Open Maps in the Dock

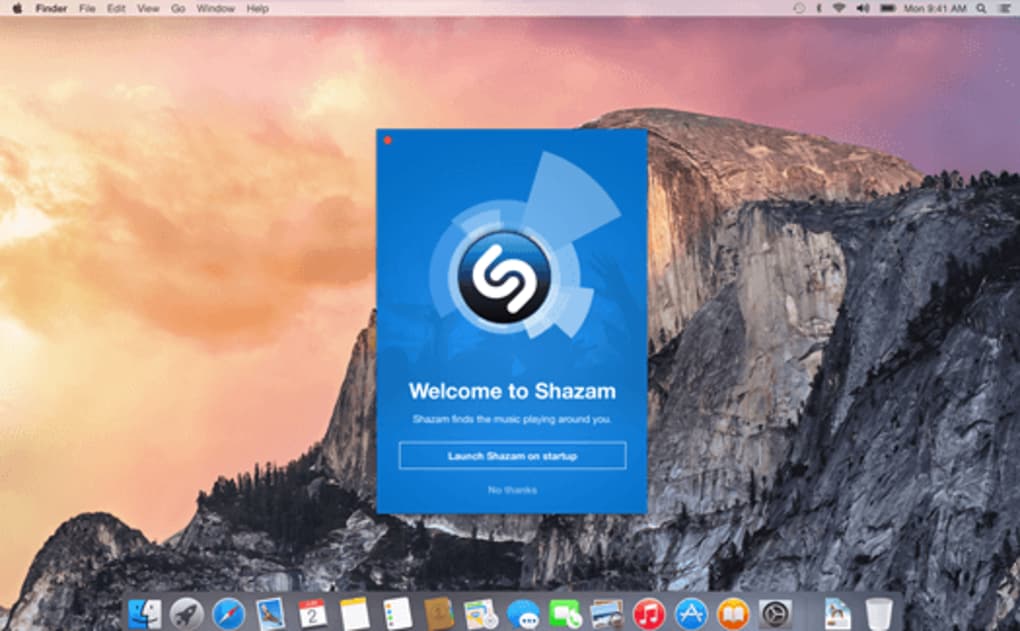[481, 613]
